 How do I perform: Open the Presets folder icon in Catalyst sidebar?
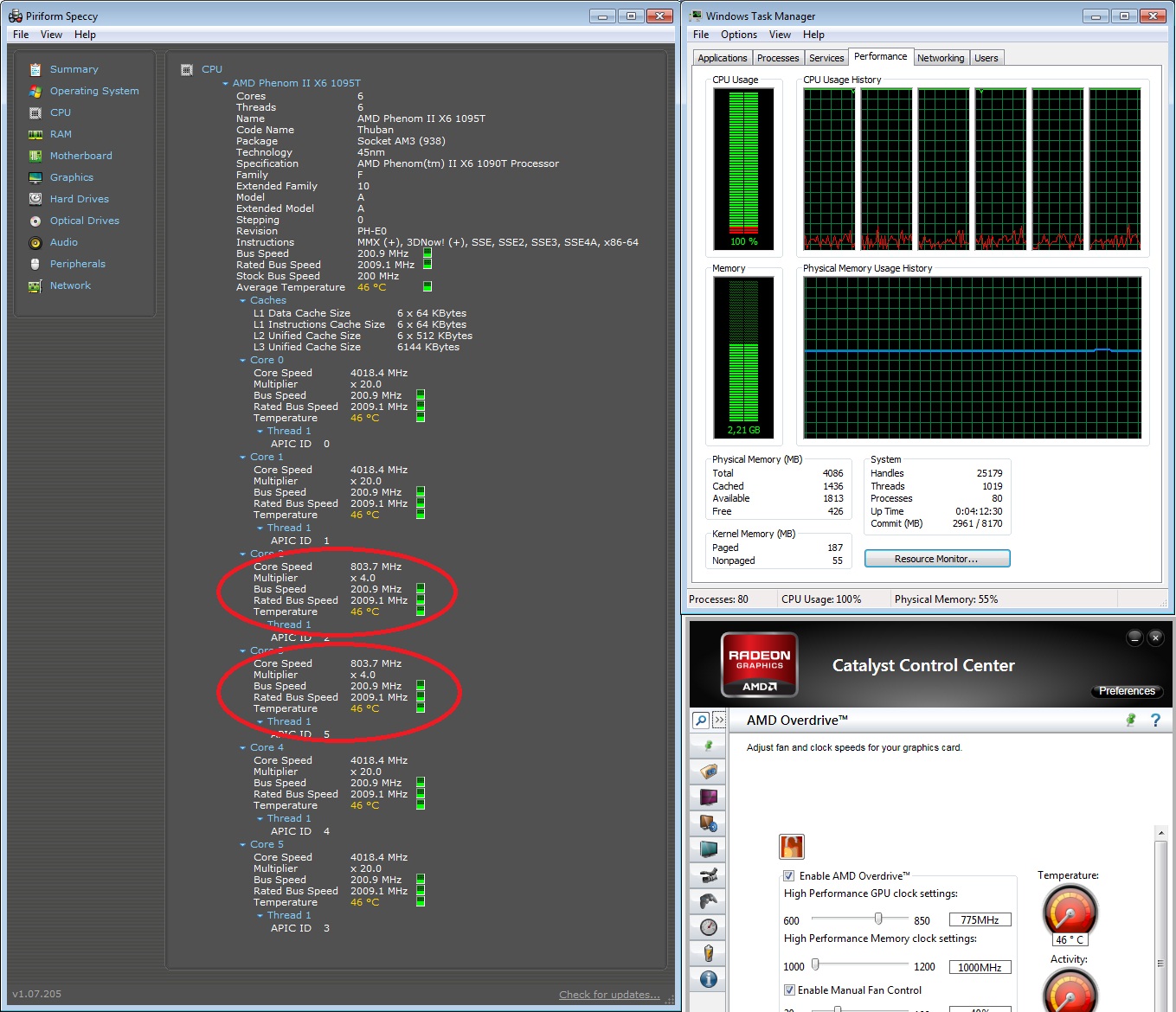709,772
